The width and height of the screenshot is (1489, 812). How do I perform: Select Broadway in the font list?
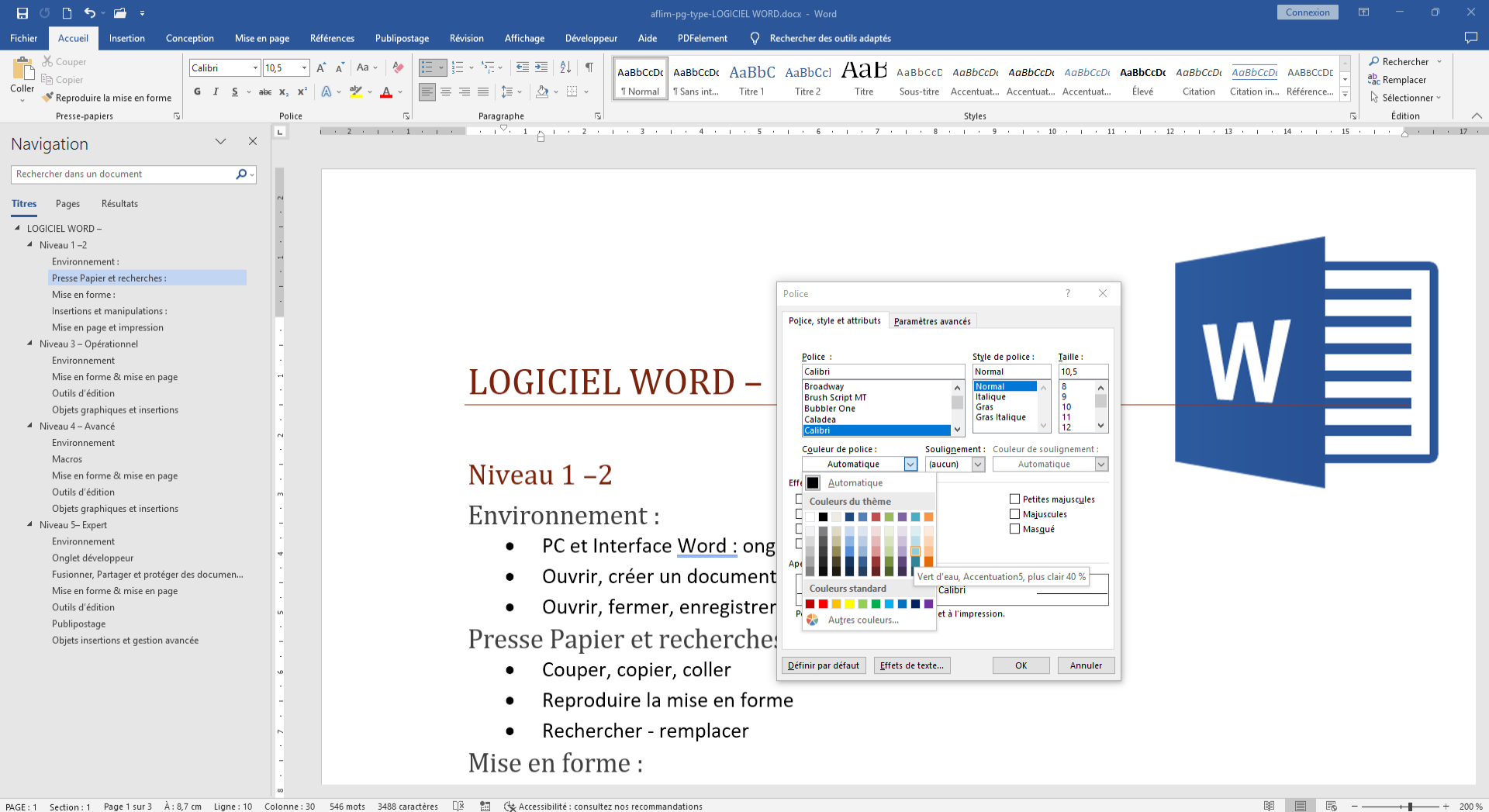click(824, 386)
